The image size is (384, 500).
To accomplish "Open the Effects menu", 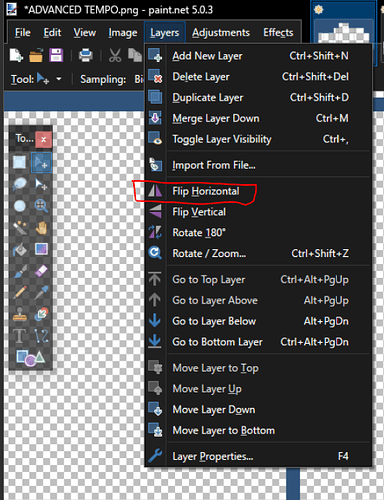I will [x=278, y=33].
